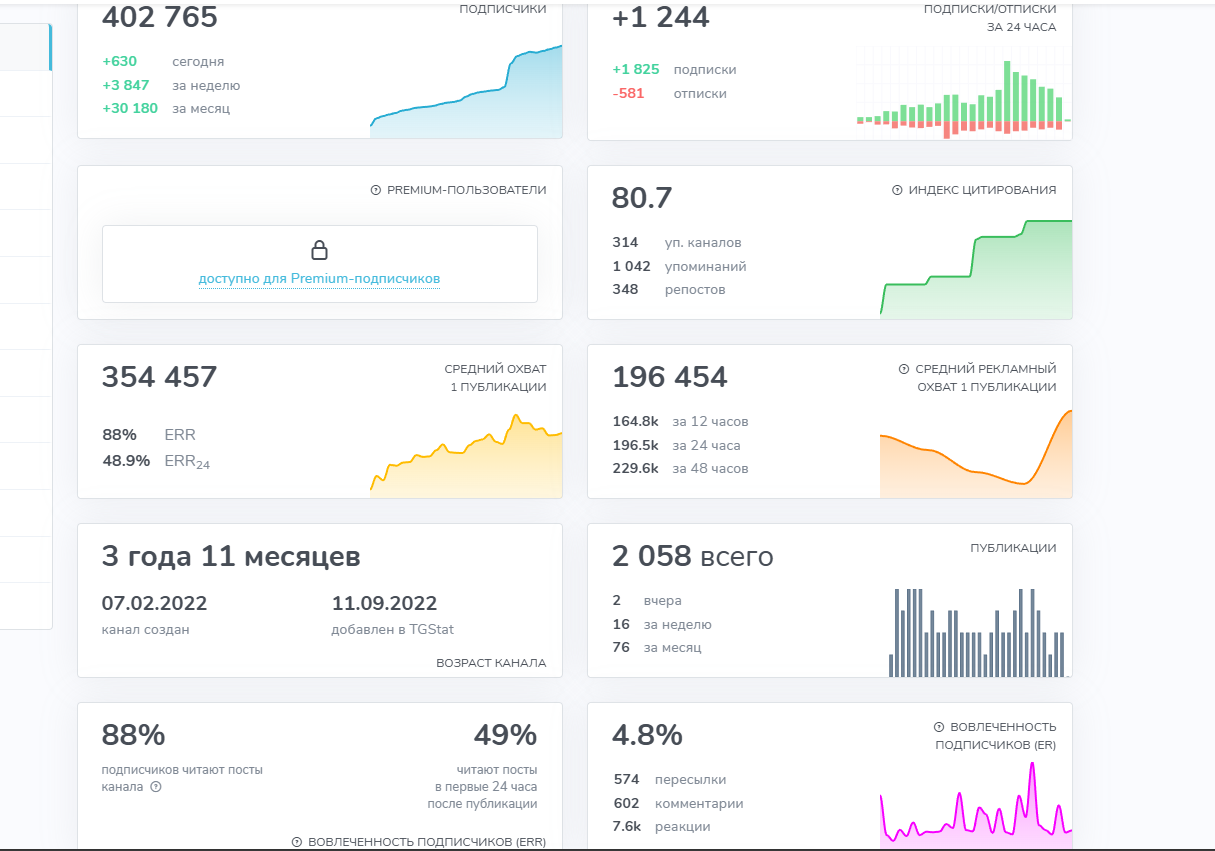Click the '1 042' mentions value

[631, 267]
